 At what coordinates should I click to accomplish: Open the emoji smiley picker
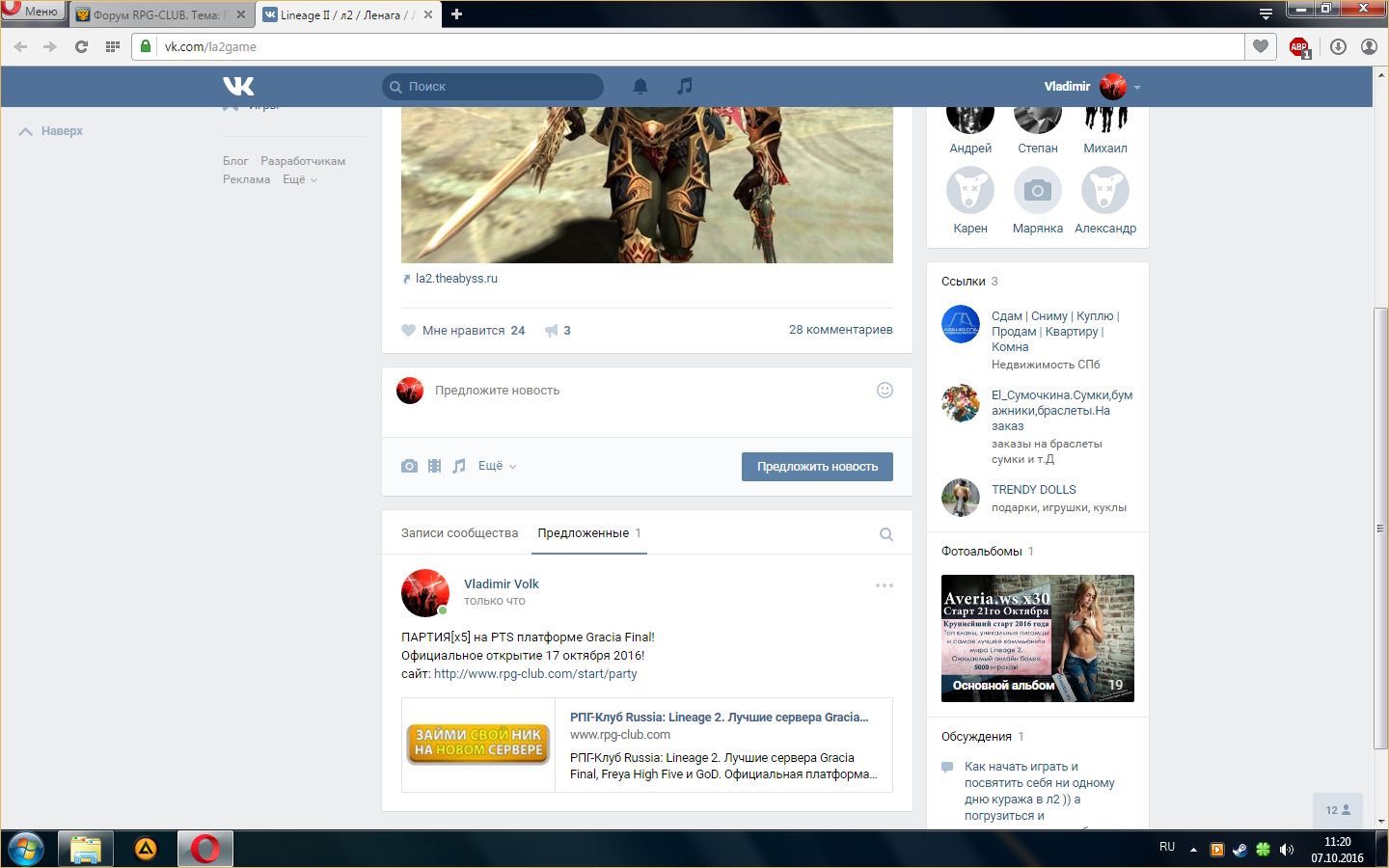pyautogui.click(x=884, y=390)
